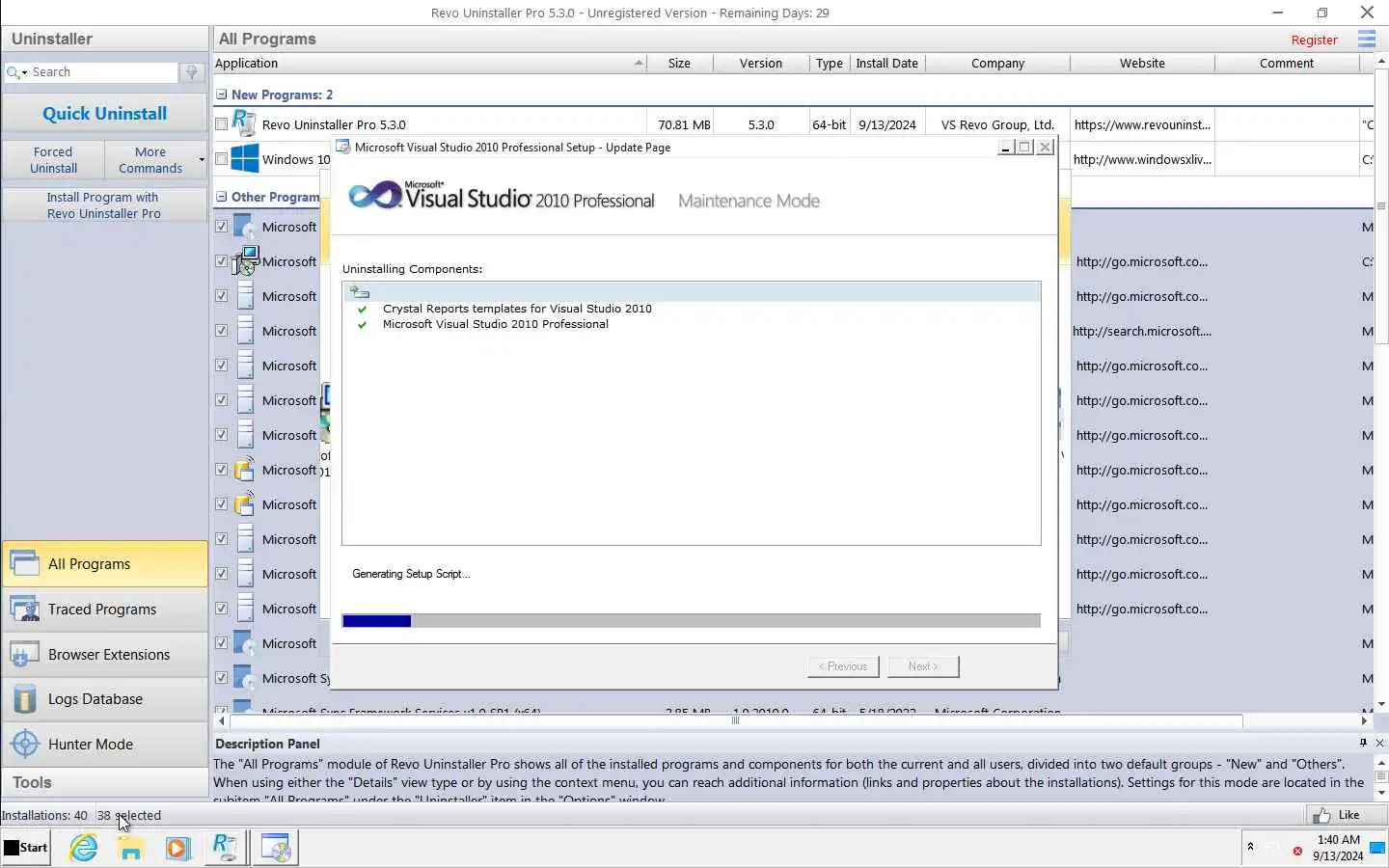Viewport: 1389px width, 868px height.
Task: Open the Start menu
Action: pos(26,848)
